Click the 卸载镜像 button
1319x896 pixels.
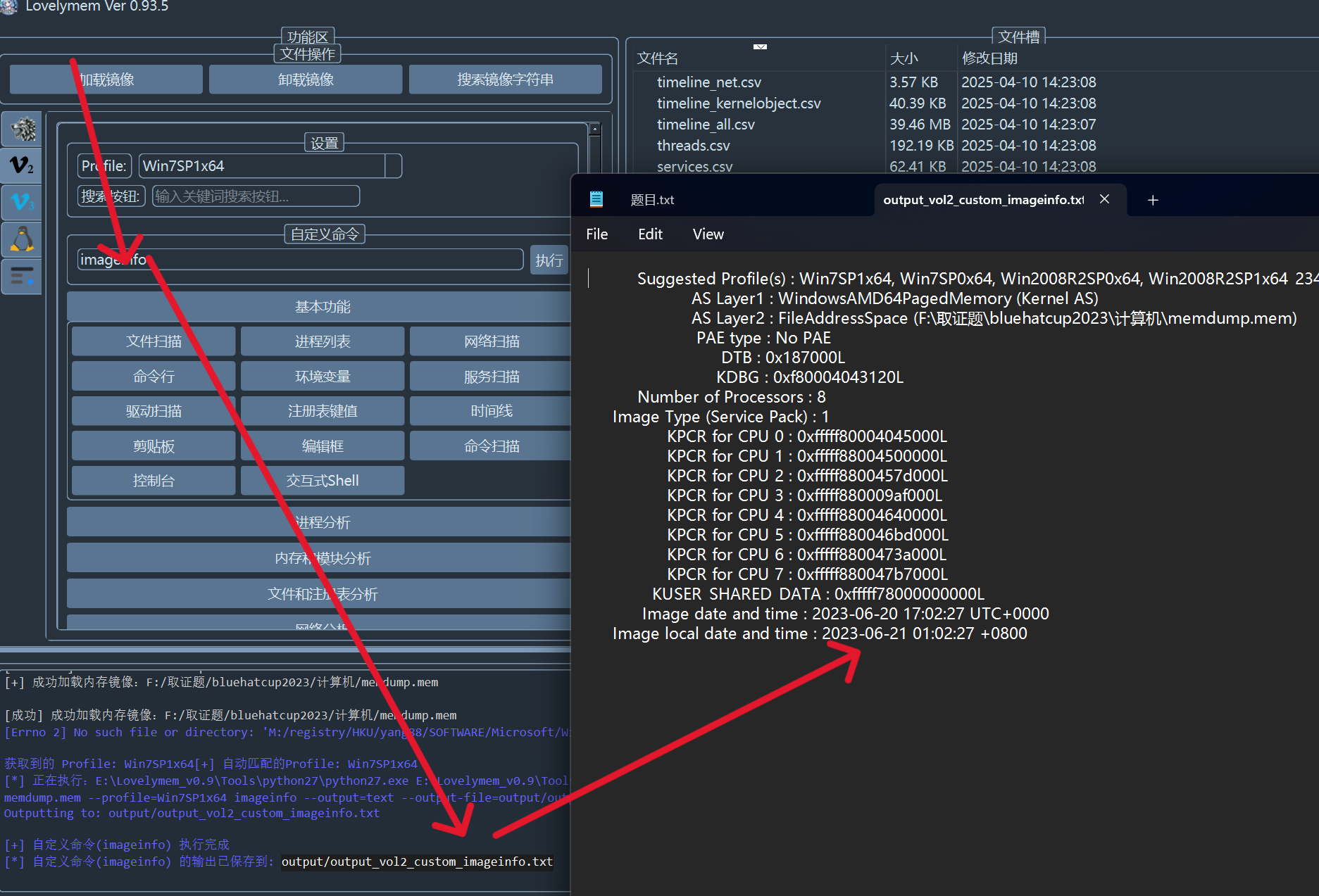(x=306, y=80)
